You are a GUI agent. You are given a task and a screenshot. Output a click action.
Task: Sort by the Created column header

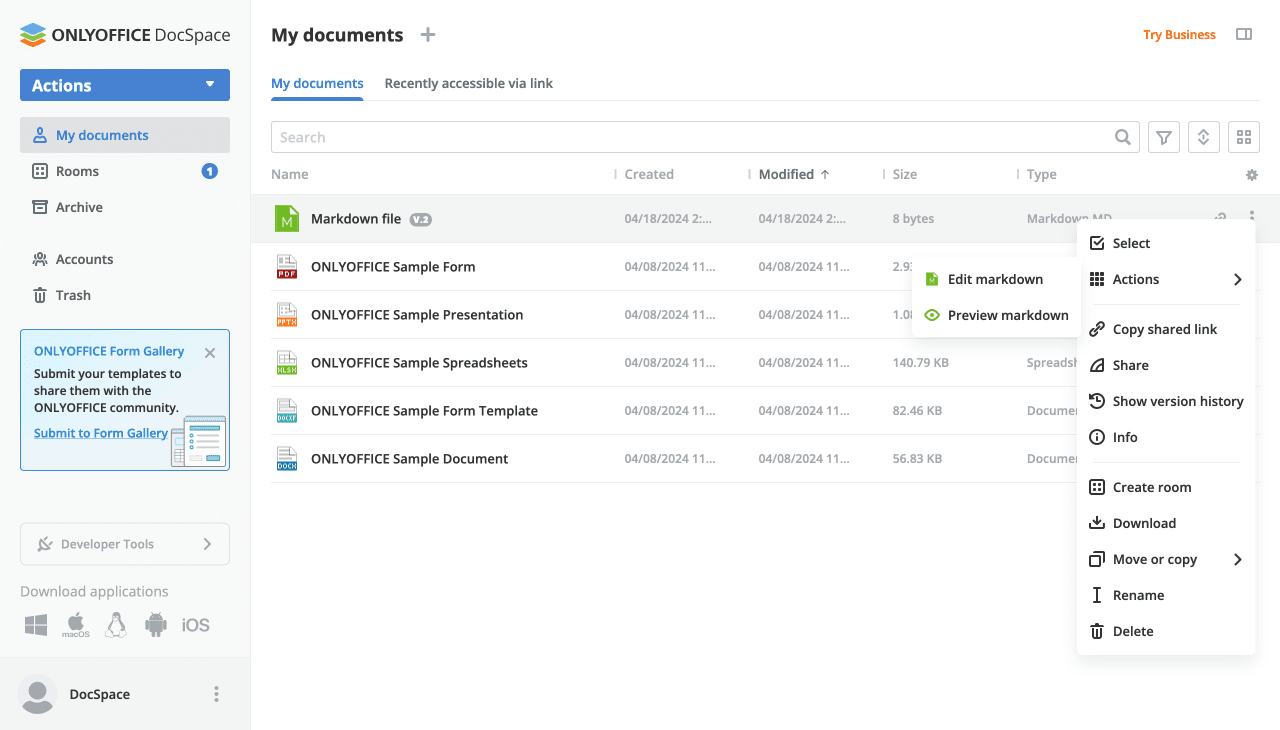(x=649, y=174)
